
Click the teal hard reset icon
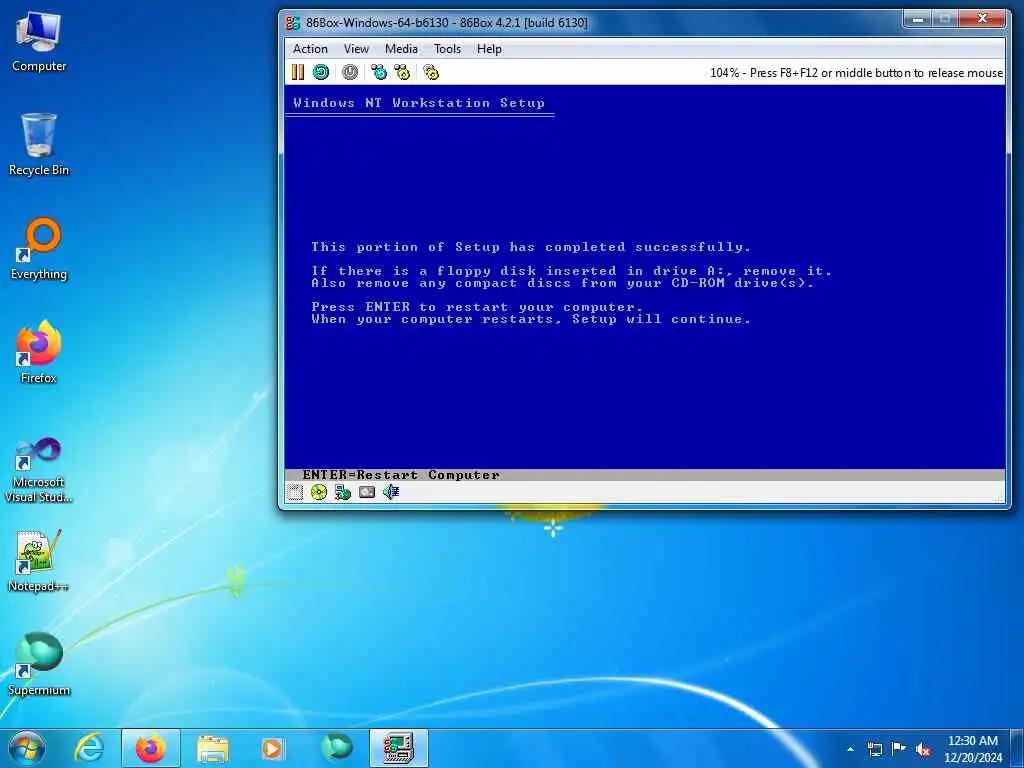click(321, 72)
